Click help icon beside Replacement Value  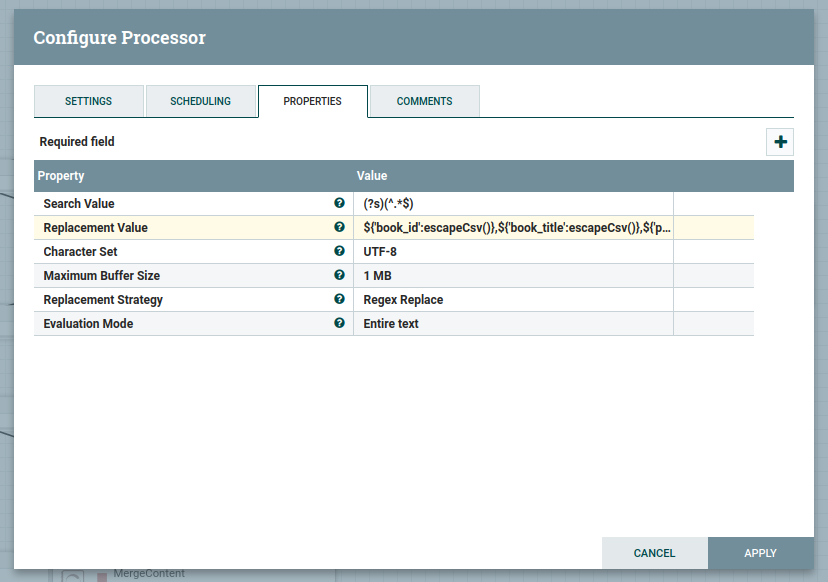click(x=339, y=227)
